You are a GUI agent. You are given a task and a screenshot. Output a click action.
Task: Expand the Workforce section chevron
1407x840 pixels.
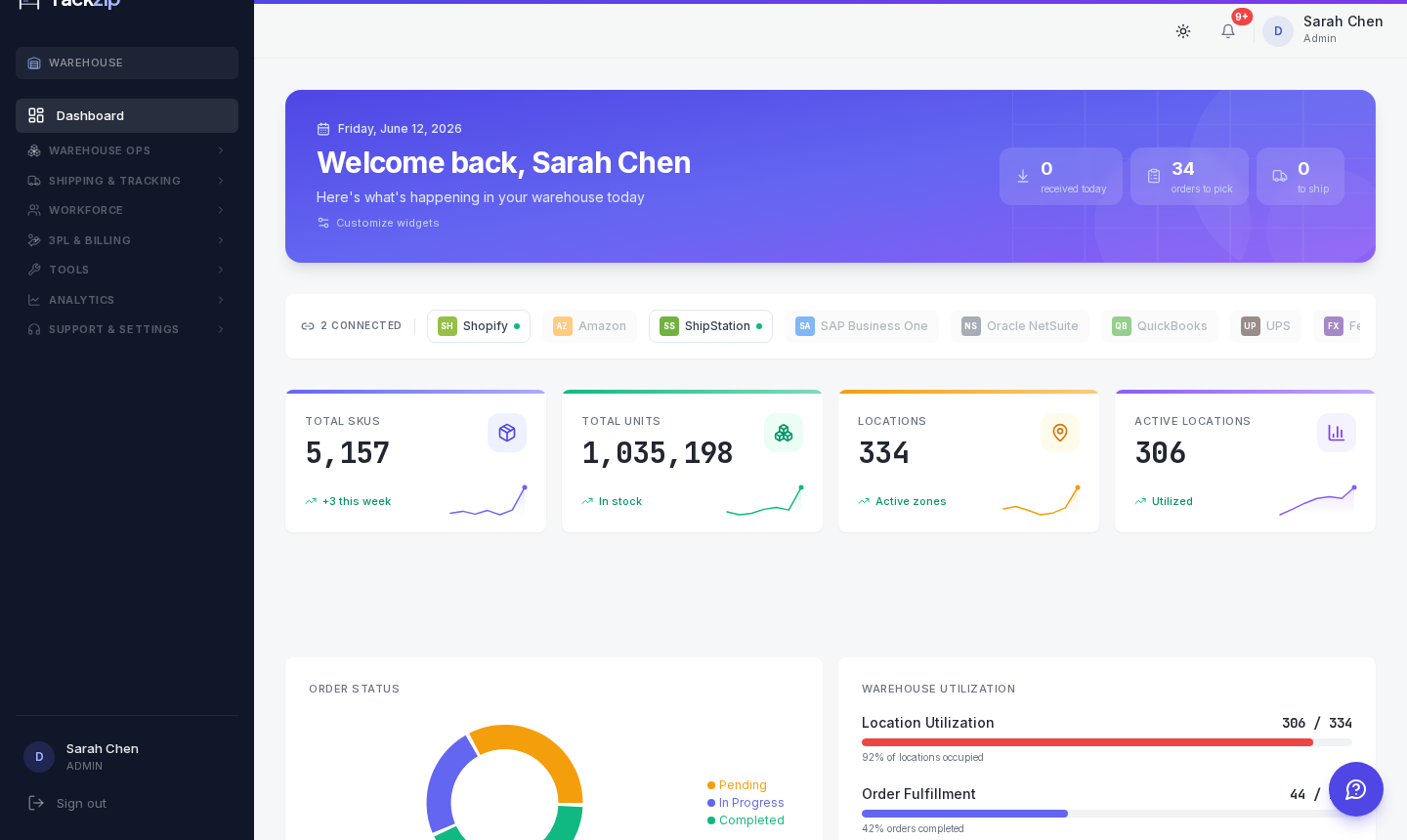point(221,210)
